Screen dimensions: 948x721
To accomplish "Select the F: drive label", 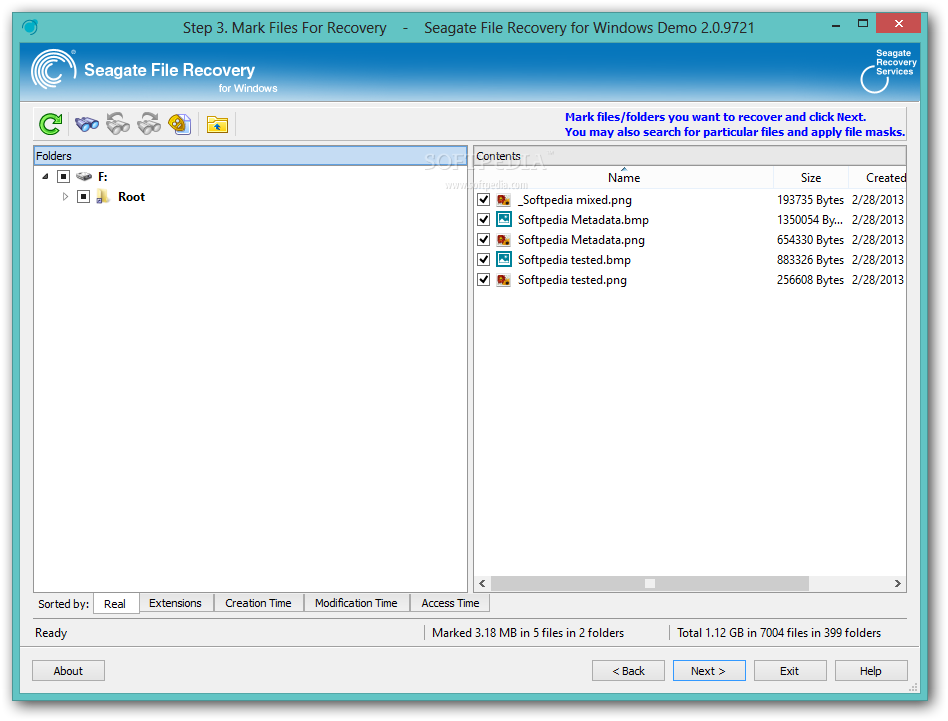I will pyautogui.click(x=103, y=176).
